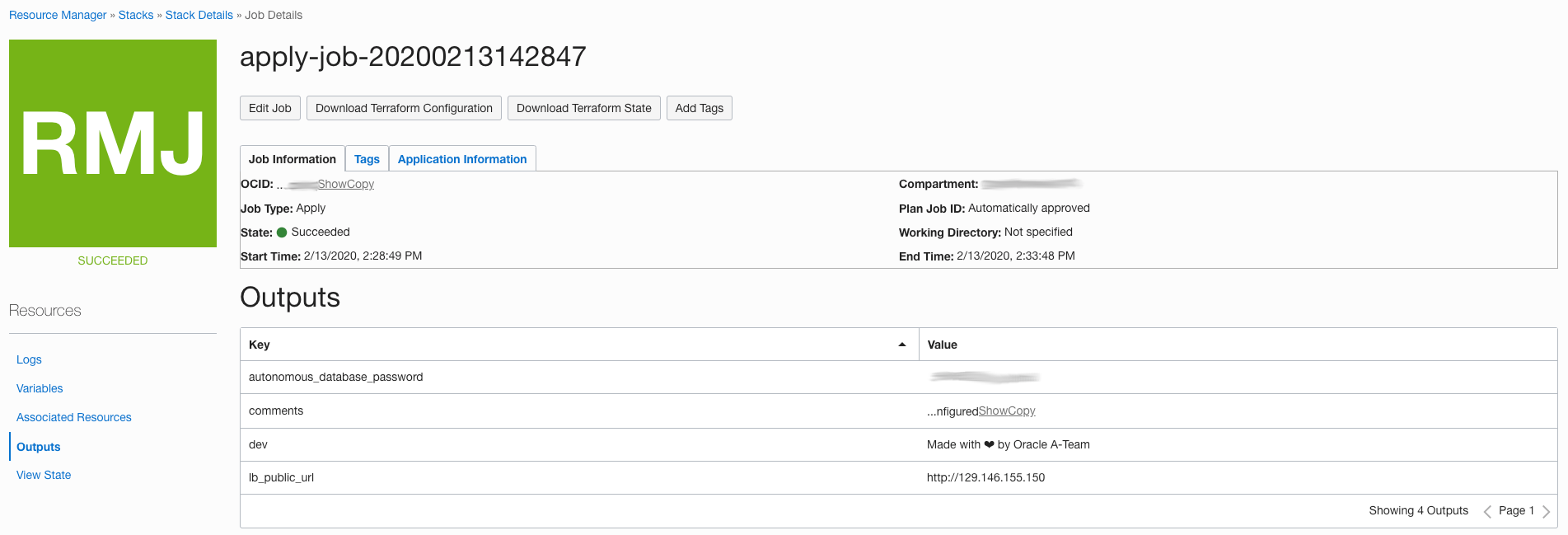Open the Application Information tab
Screen dimensions: 1568x535
tap(462, 159)
